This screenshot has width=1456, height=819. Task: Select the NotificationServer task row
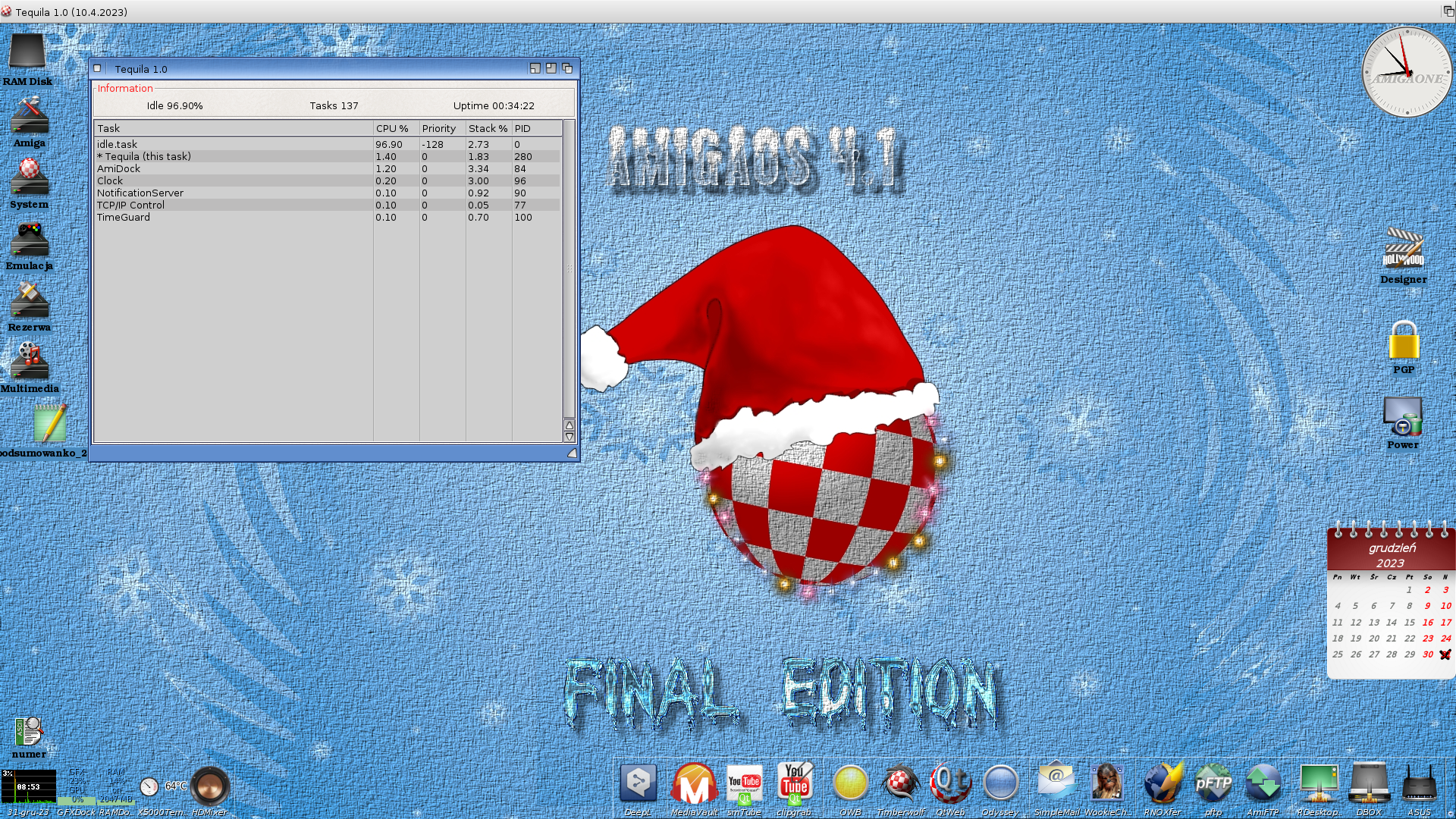point(328,193)
